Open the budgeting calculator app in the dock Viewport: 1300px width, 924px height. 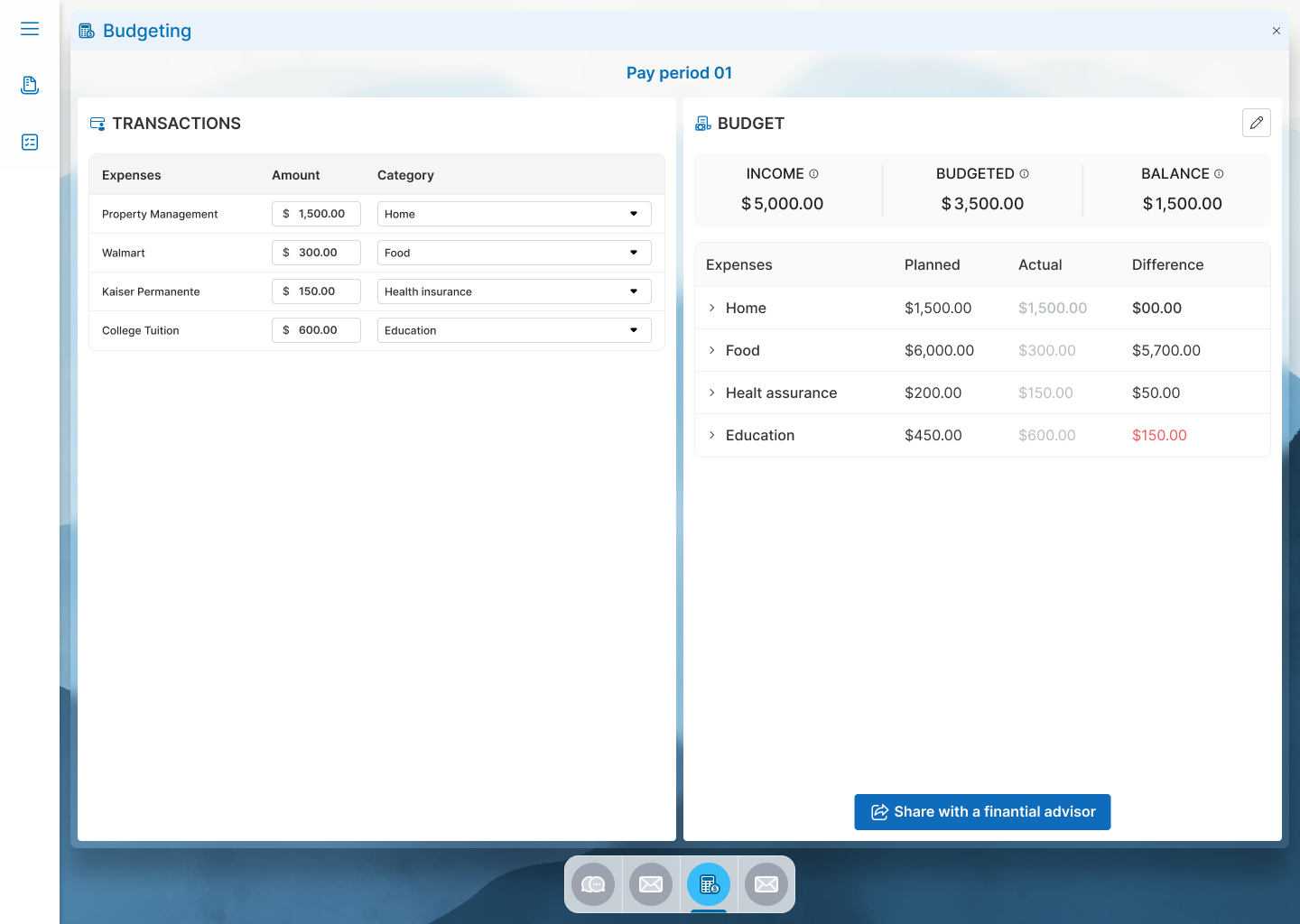pos(709,884)
